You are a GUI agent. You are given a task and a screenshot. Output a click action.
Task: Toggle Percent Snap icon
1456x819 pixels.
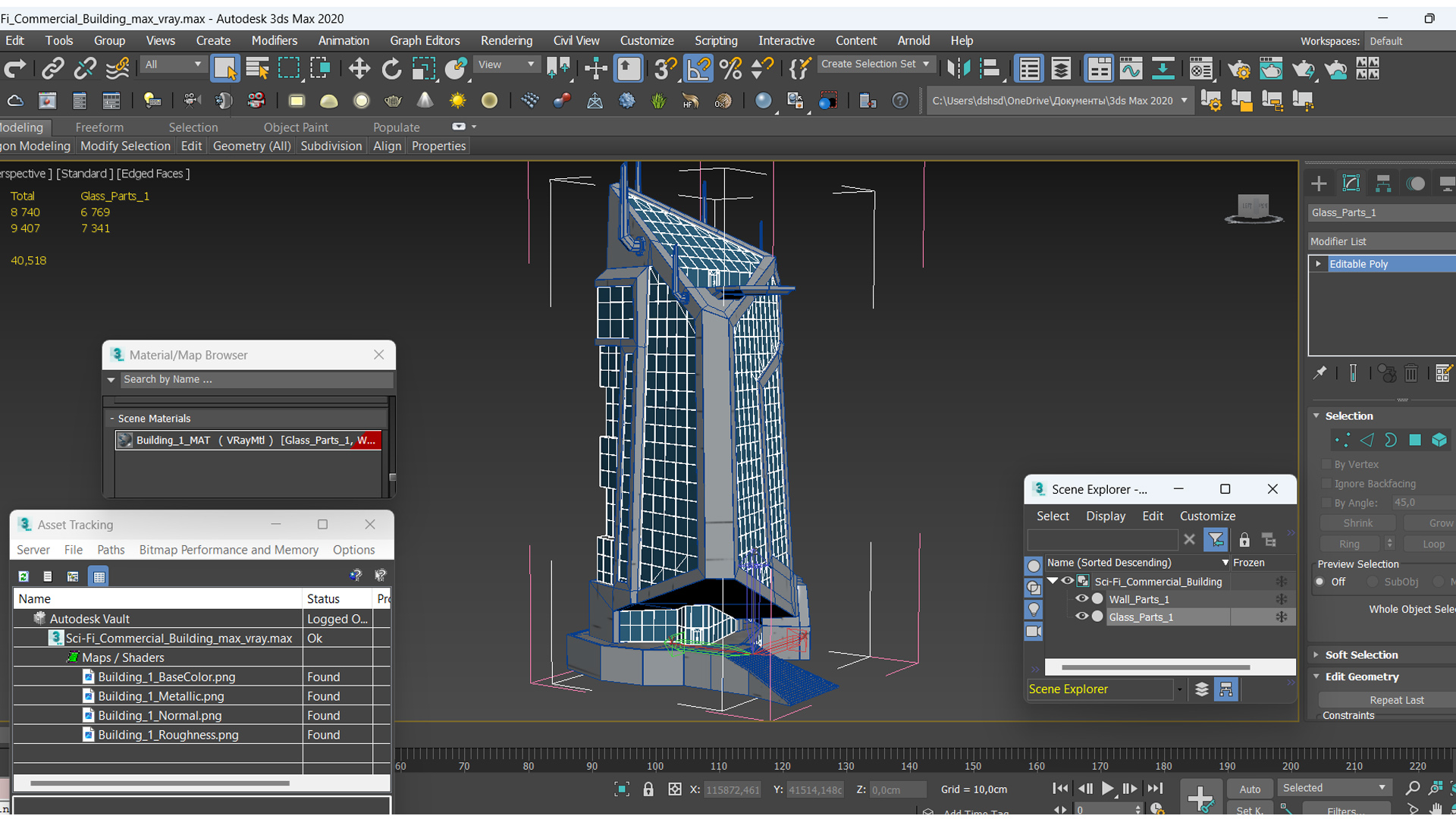(x=730, y=69)
